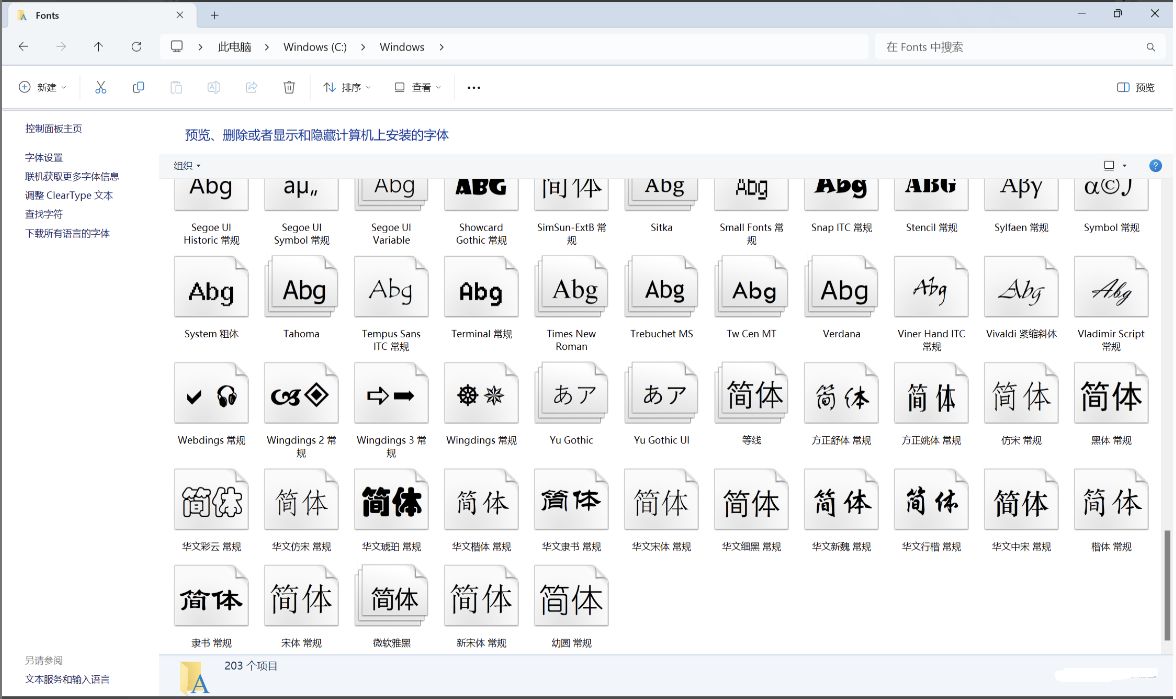Expand chevron after Windows (C:) in address bar
The height and width of the screenshot is (699, 1176).
click(363, 47)
